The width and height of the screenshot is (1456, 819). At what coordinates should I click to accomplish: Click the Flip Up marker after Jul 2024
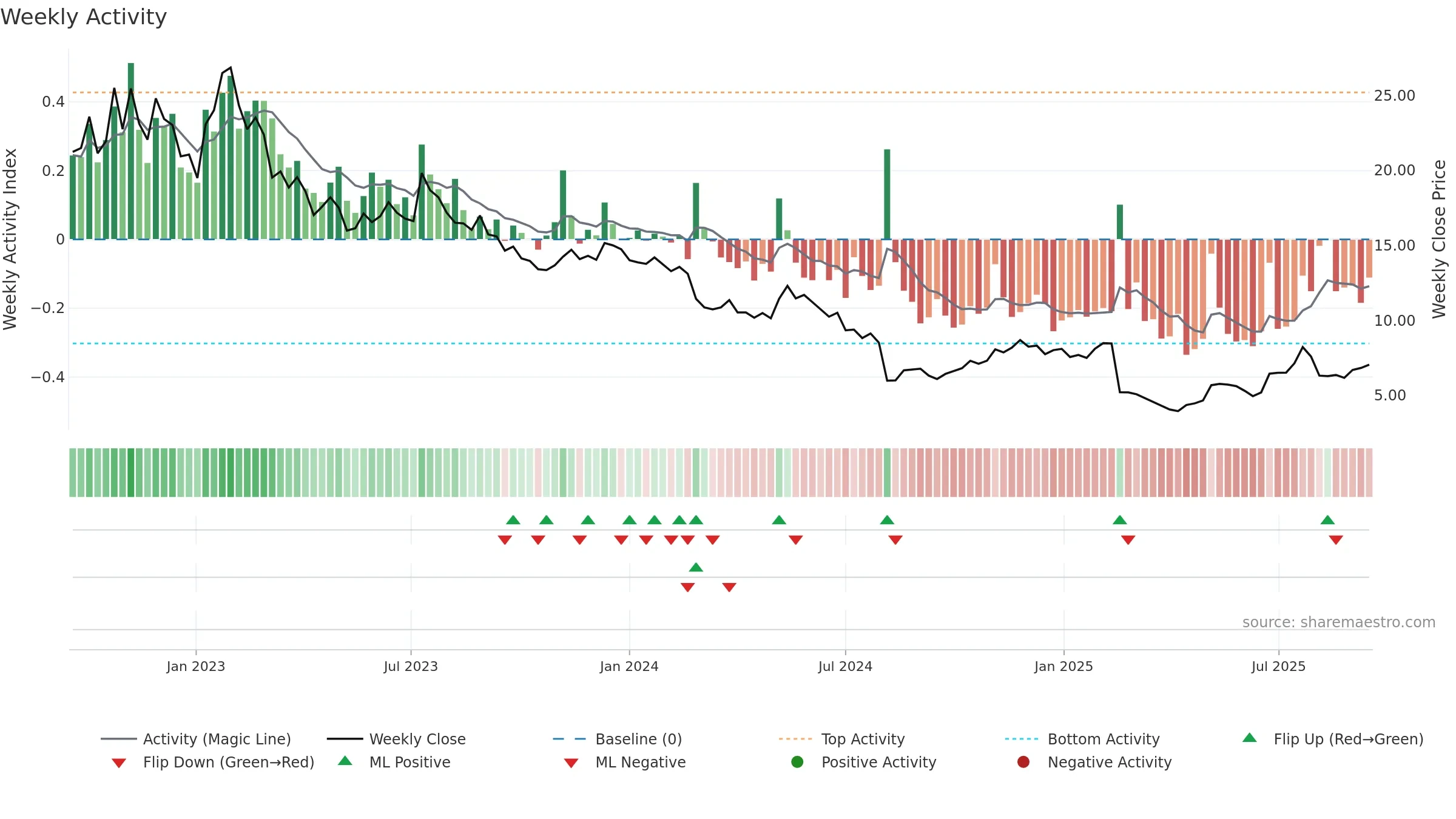pyautogui.click(x=887, y=520)
